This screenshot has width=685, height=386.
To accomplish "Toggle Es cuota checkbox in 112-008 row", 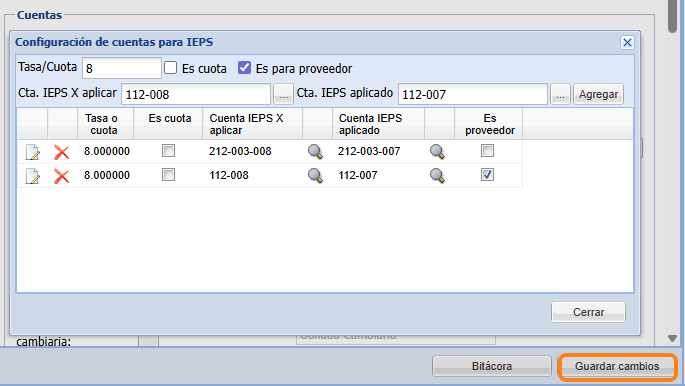I will [x=168, y=175].
